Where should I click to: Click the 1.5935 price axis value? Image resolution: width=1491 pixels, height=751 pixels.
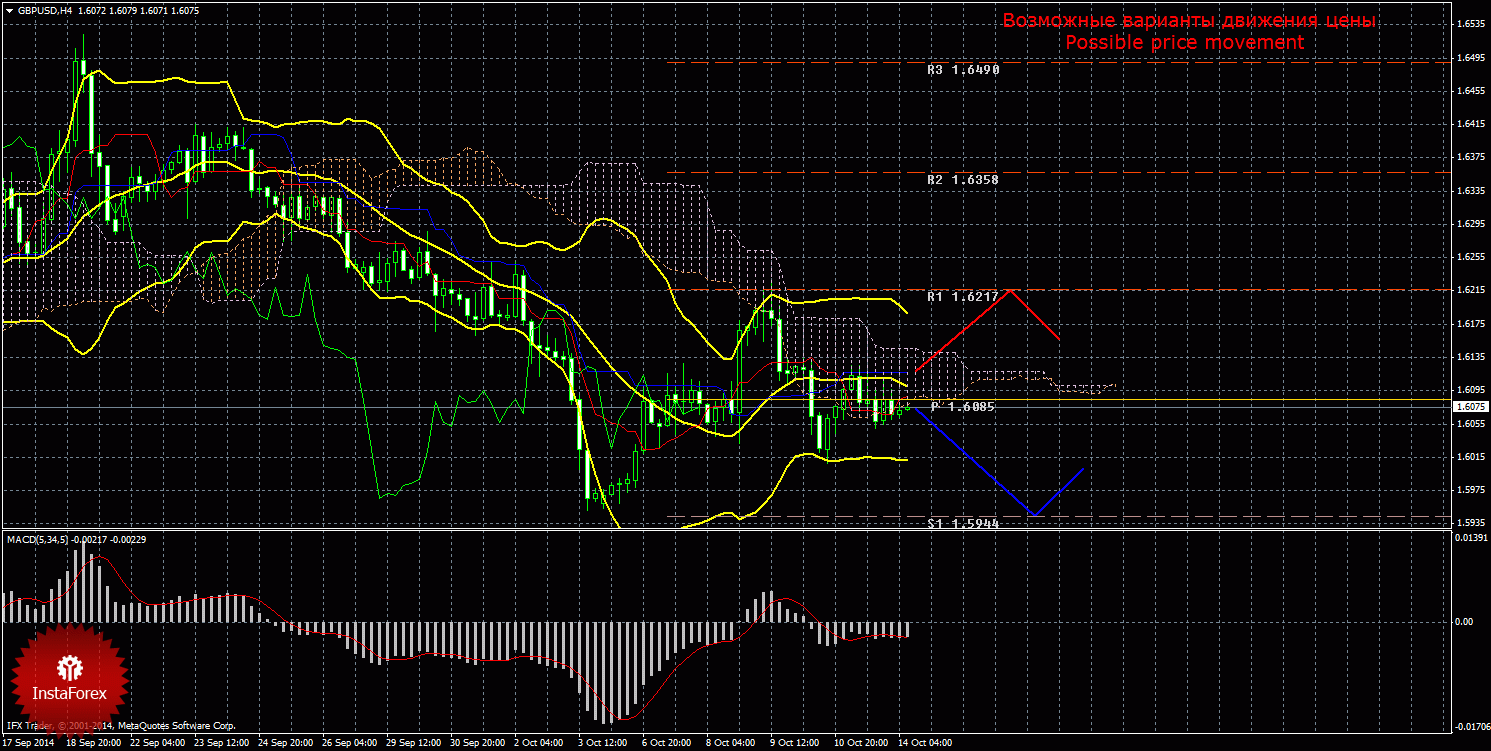pos(1470,523)
